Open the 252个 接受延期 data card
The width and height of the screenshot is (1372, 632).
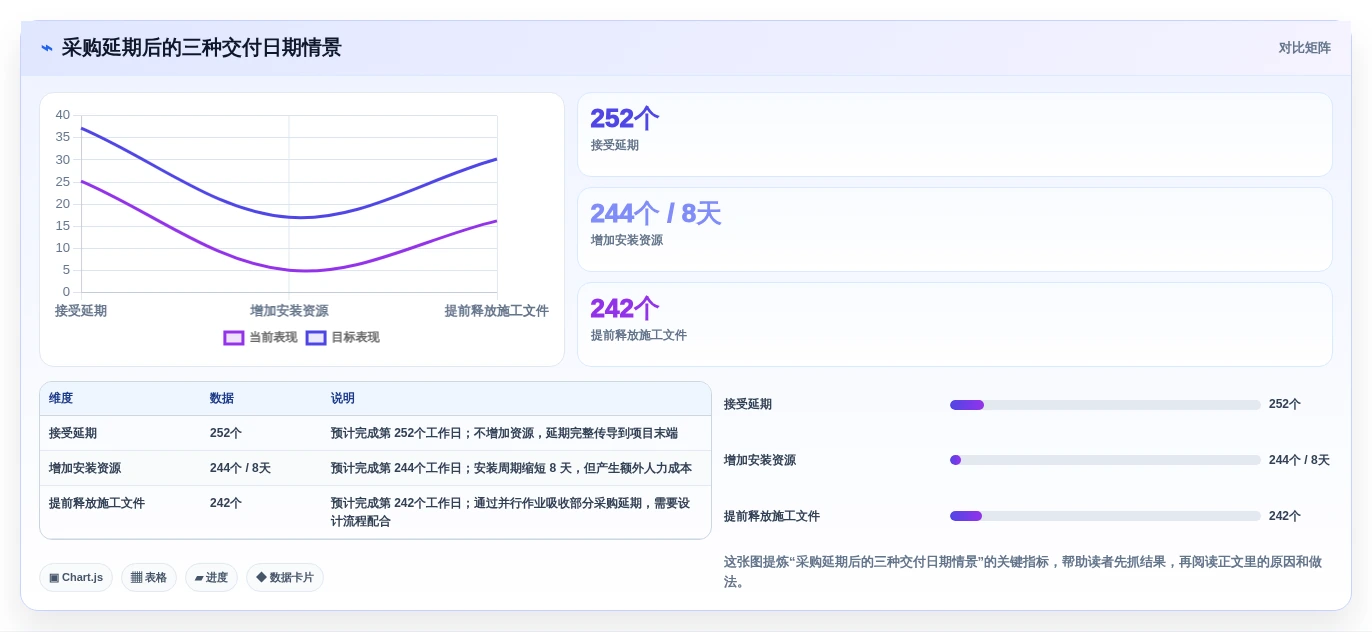[x=955, y=135]
